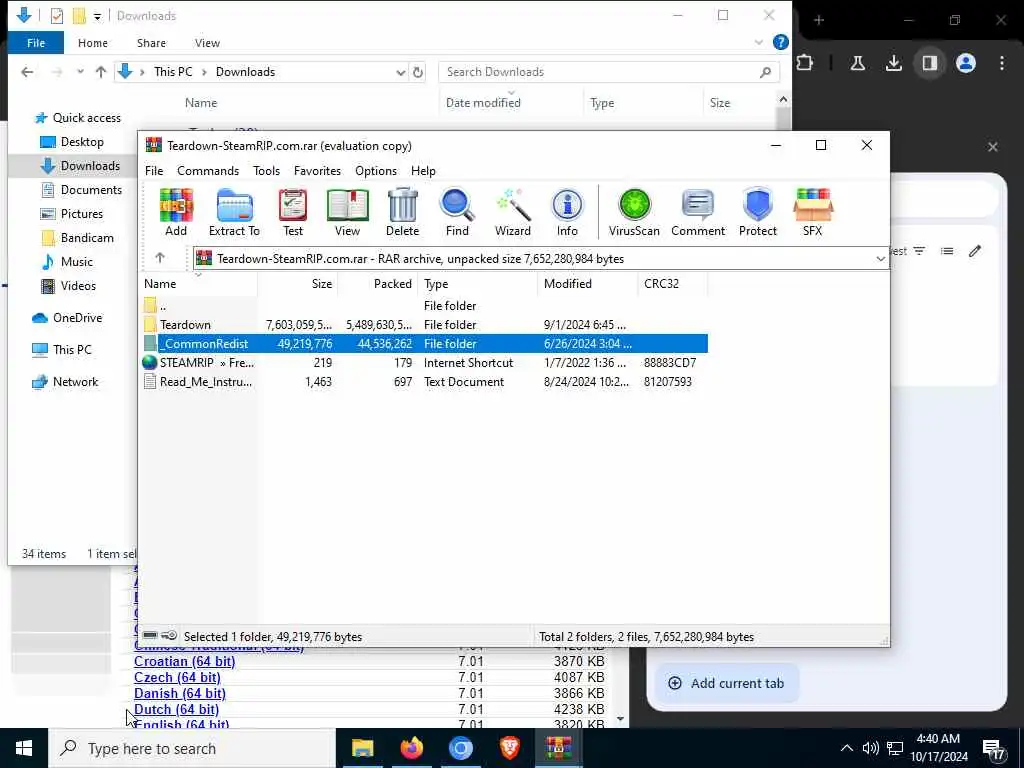This screenshot has width=1024, height=768.
Task: Open Quick Access Toolbar customize dropdown
Action: 97,16
